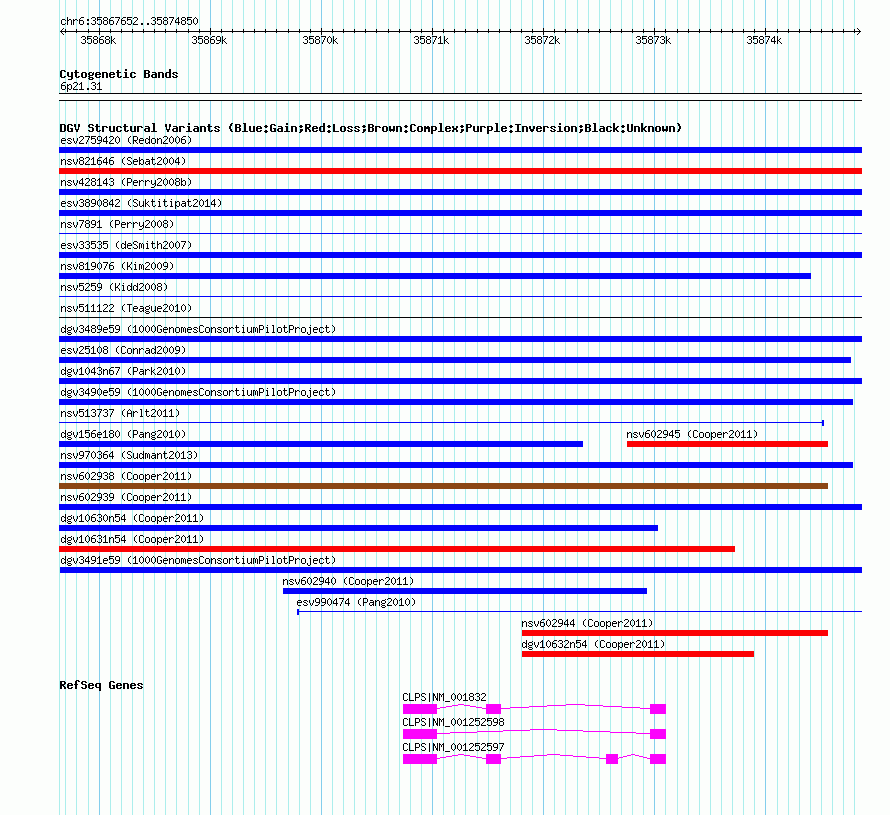Select dgv10631n54 (Cooper2011) label
This screenshot has width=890, height=815.
(x=132, y=539)
